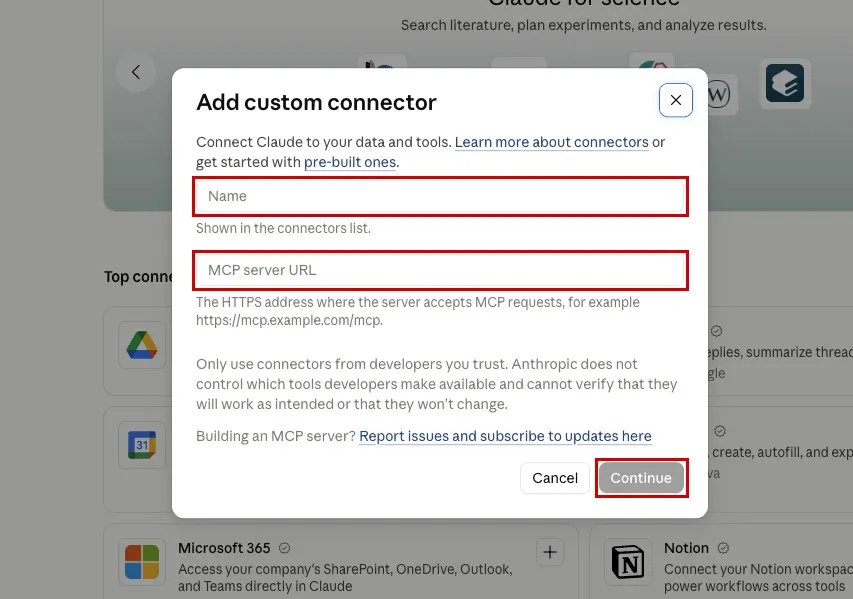Add the Microsoft 365 connector with plus
This screenshot has height=599, width=853.
tap(549, 552)
